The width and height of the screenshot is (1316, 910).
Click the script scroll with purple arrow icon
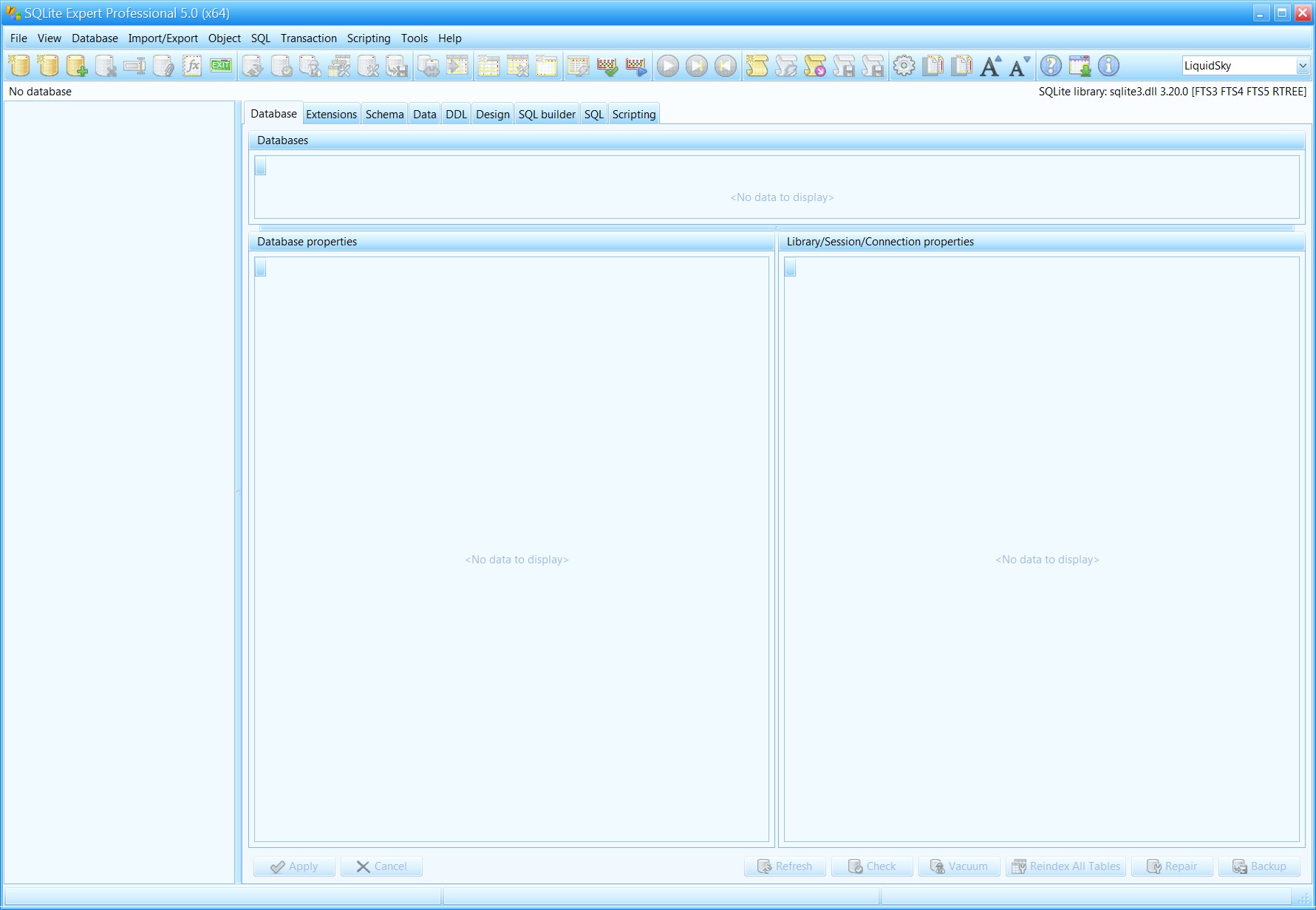click(x=815, y=66)
